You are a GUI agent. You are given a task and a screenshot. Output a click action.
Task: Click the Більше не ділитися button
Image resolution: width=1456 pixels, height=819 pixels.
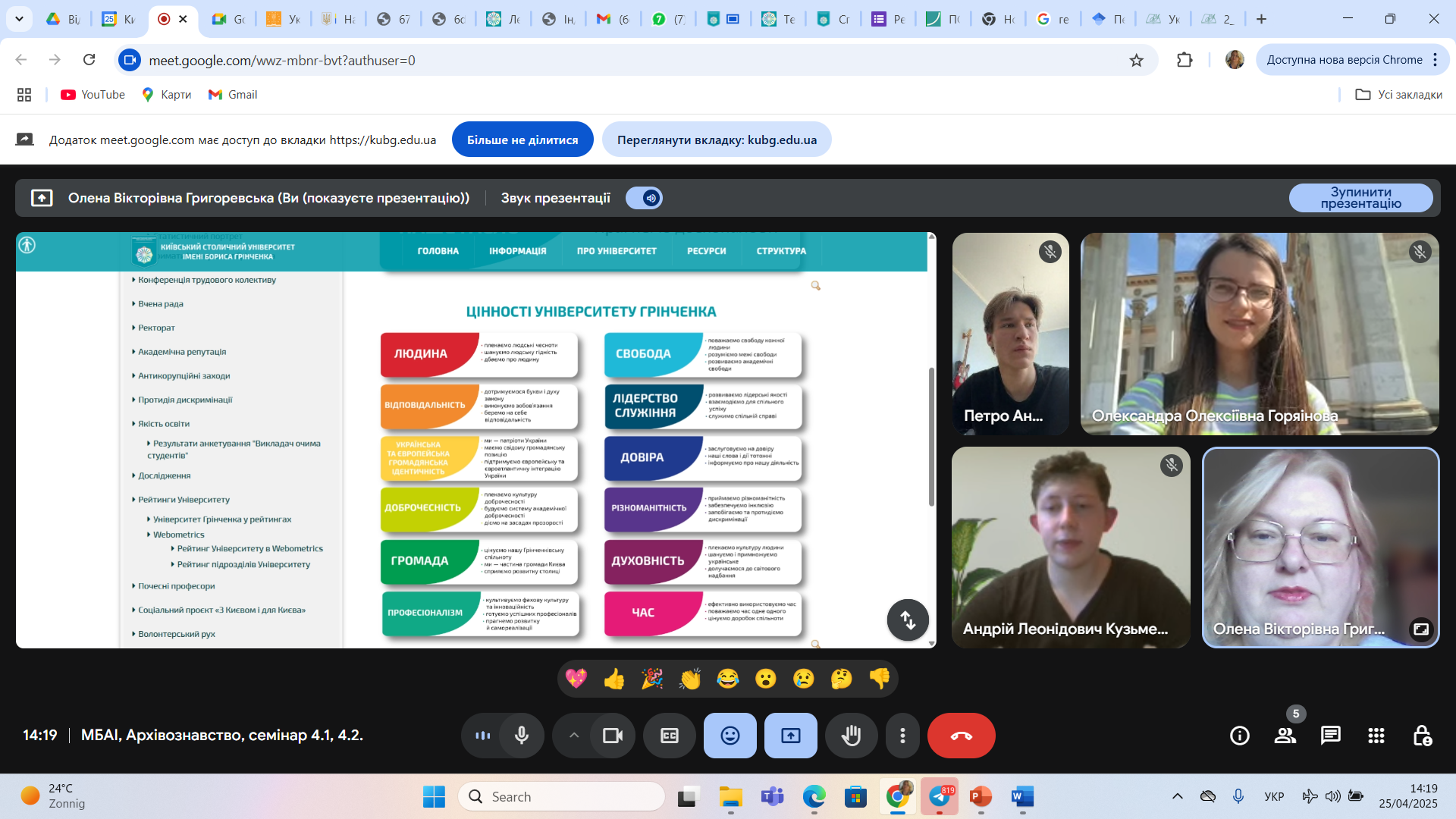(x=522, y=140)
